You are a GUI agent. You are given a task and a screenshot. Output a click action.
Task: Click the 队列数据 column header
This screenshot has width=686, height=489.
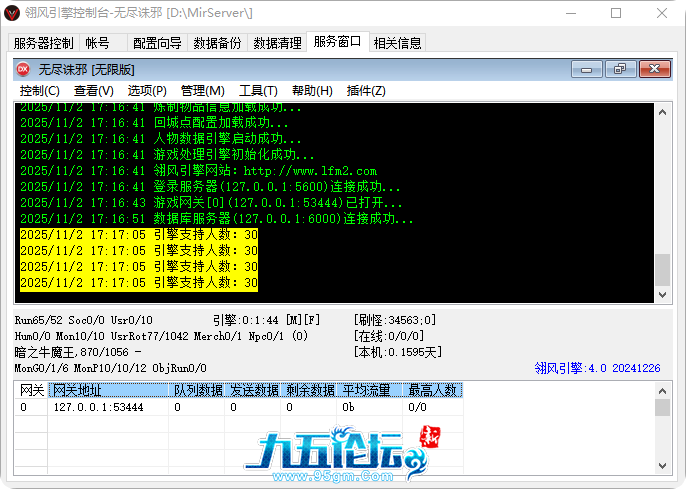(x=197, y=390)
